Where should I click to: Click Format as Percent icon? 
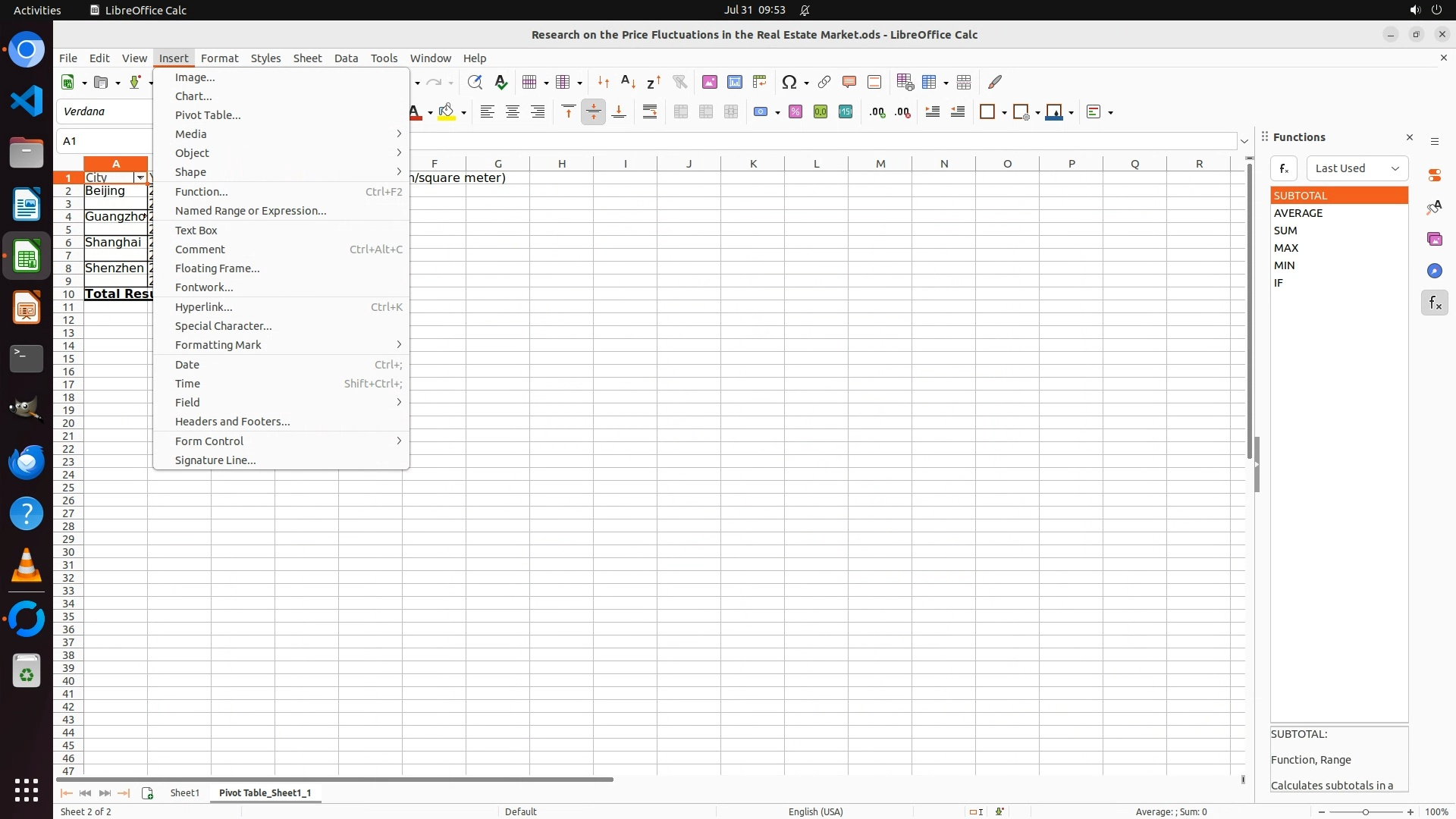pos(795,112)
